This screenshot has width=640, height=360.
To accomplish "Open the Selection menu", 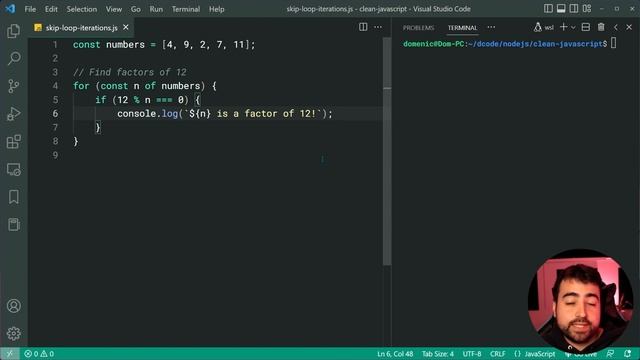I will tap(82, 9).
